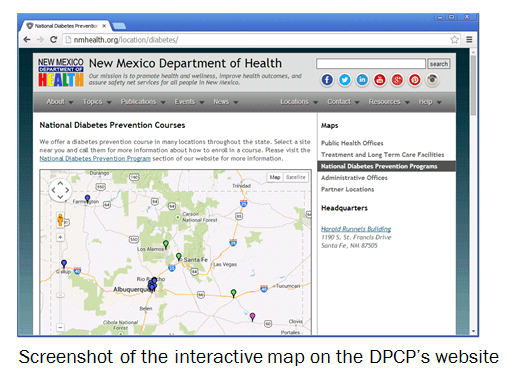Focus the site search text field
Screen dimensions: 513x377
pos(371,64)
